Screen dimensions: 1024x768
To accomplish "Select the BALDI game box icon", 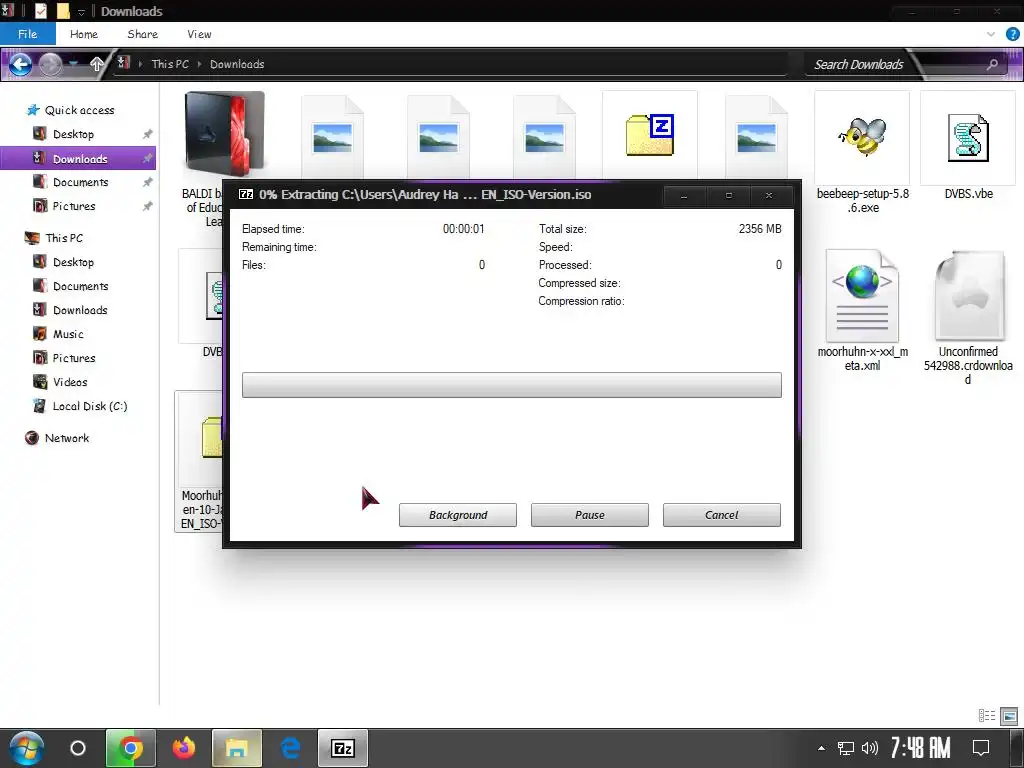I will pyautogui.click(x=224, y=134).
